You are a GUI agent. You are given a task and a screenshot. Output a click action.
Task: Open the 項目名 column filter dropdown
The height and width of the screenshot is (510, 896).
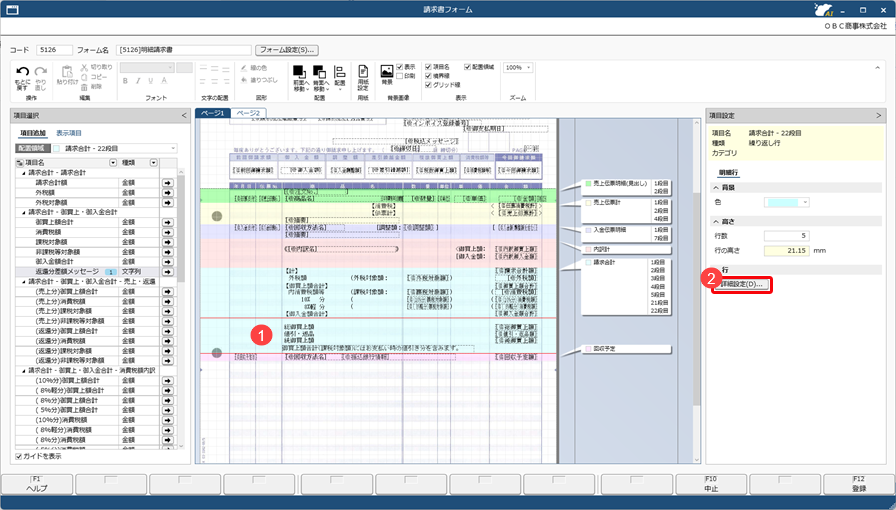pos(113,163)
